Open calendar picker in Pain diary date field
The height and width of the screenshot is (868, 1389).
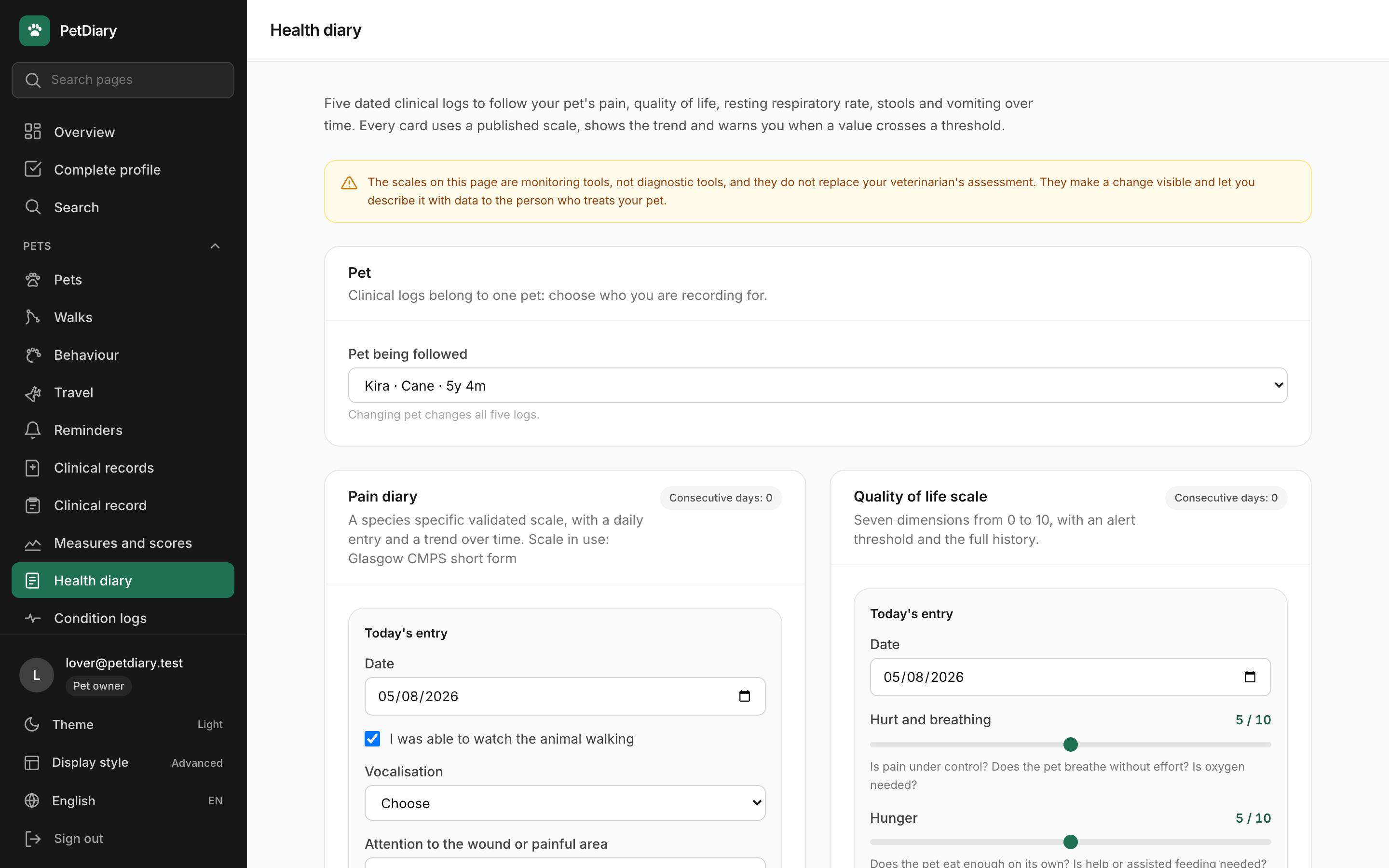coord(745,696)
